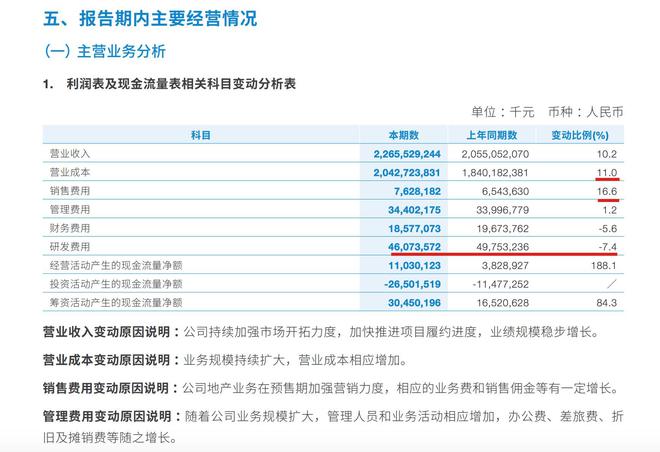The width and height of the screenshot is (660, 452).
Task: Click the row label 营业成本
Action: [70, 172]
